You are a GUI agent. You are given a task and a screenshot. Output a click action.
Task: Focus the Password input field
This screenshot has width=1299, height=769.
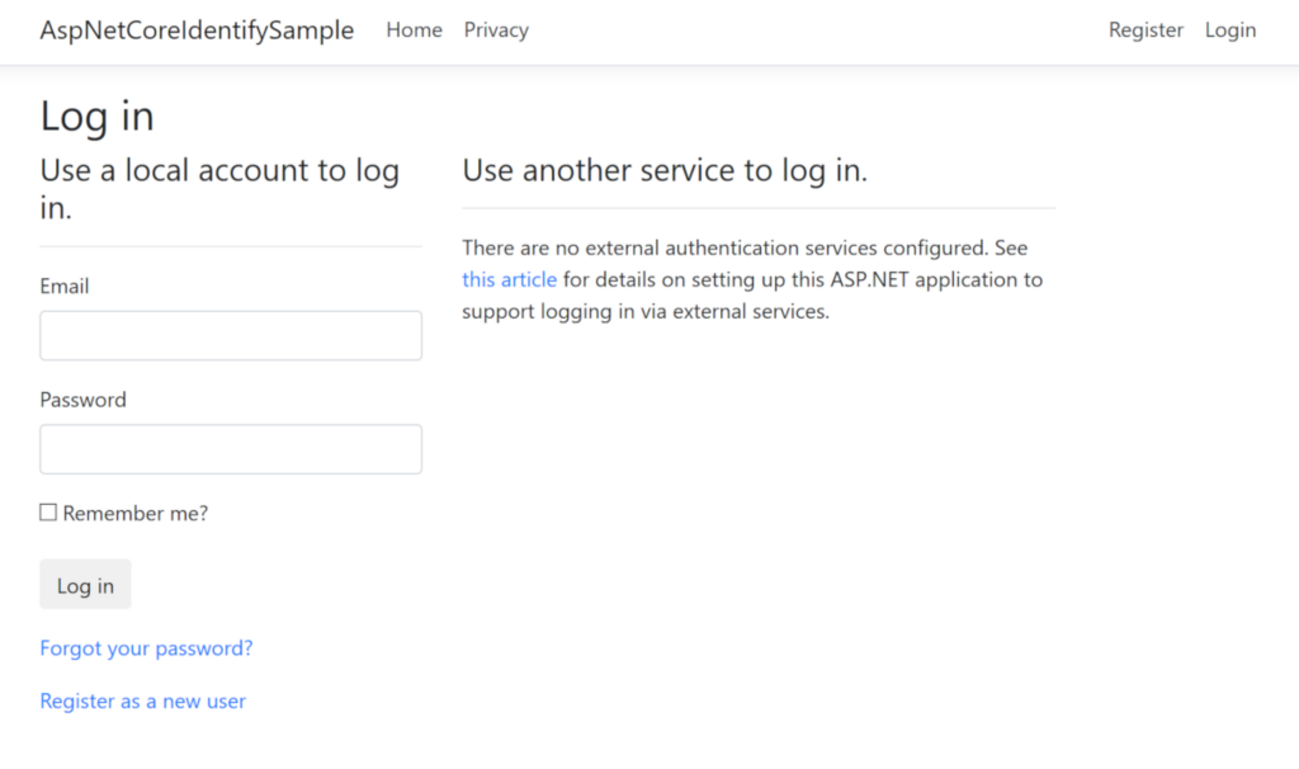point(231,449)
